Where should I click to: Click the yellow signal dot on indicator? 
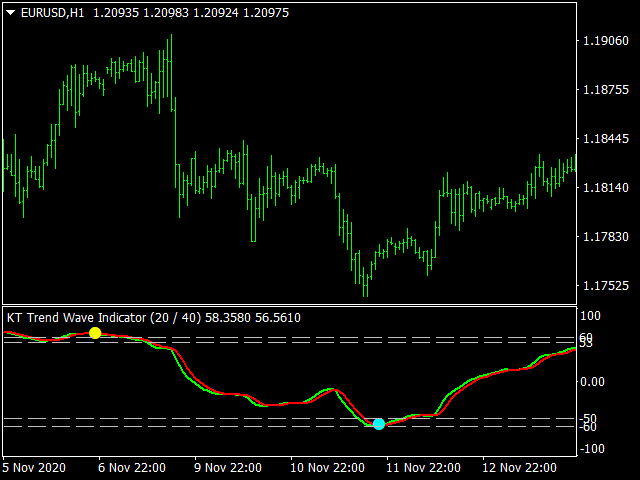click(x=95, y=333)
